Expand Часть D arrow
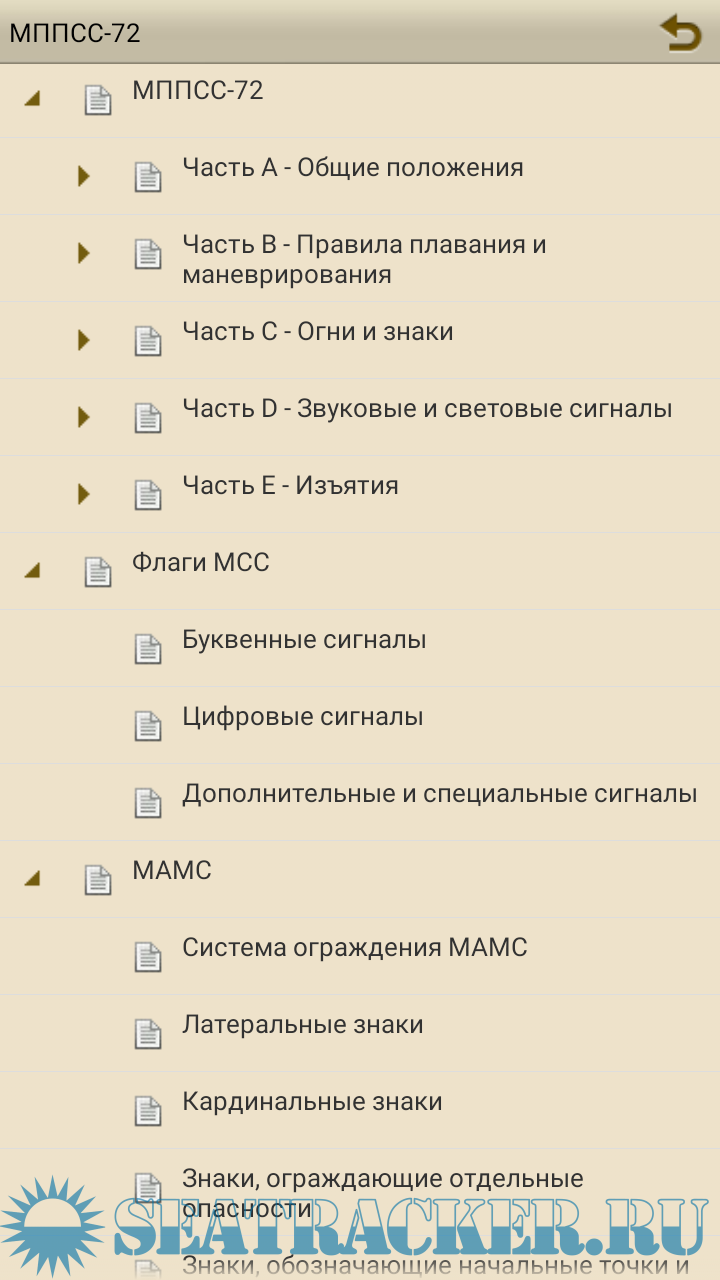The height and width of the screenshot is (1280, 720). (x=84, y=417)
